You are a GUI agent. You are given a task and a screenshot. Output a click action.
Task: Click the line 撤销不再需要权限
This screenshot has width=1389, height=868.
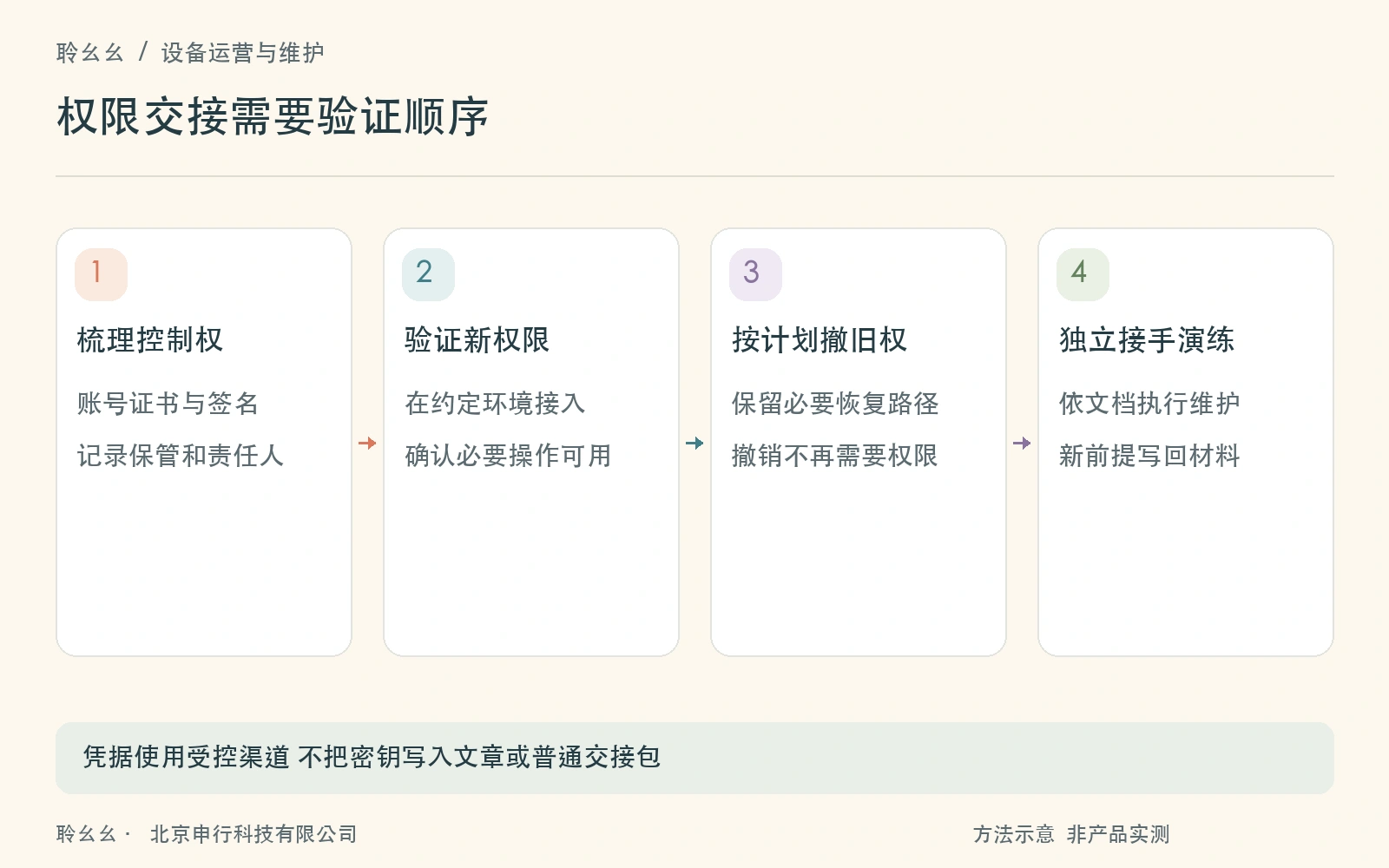(x=835, y=456)
